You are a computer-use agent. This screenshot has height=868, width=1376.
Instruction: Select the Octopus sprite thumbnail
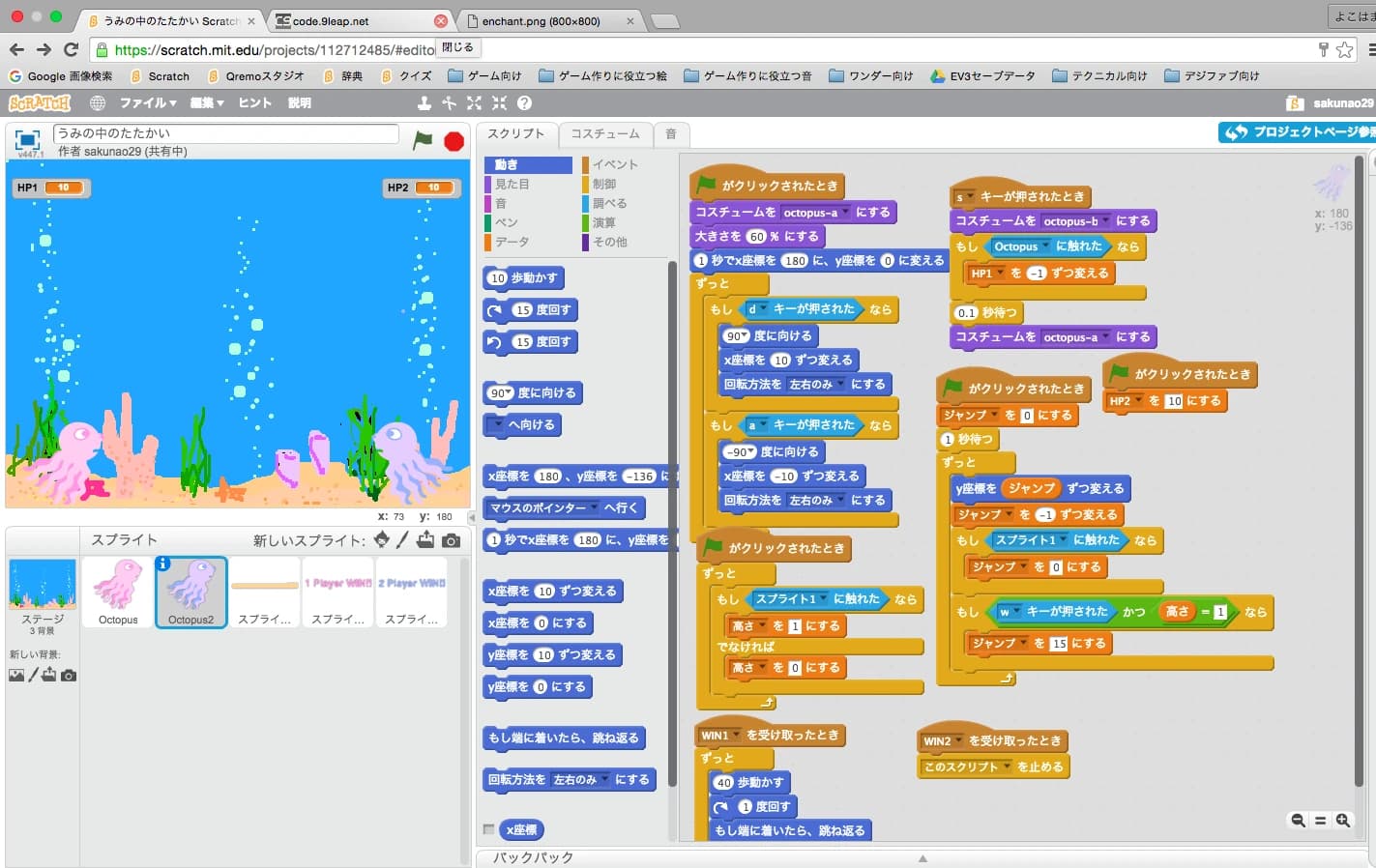[118, 591]
